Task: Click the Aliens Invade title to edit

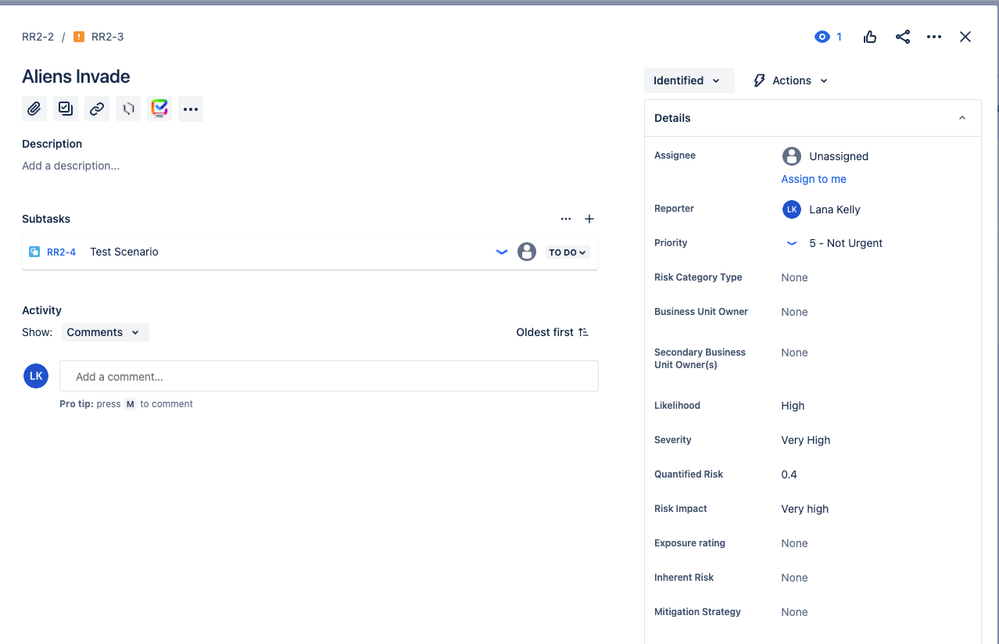Action: click(76, 76)
